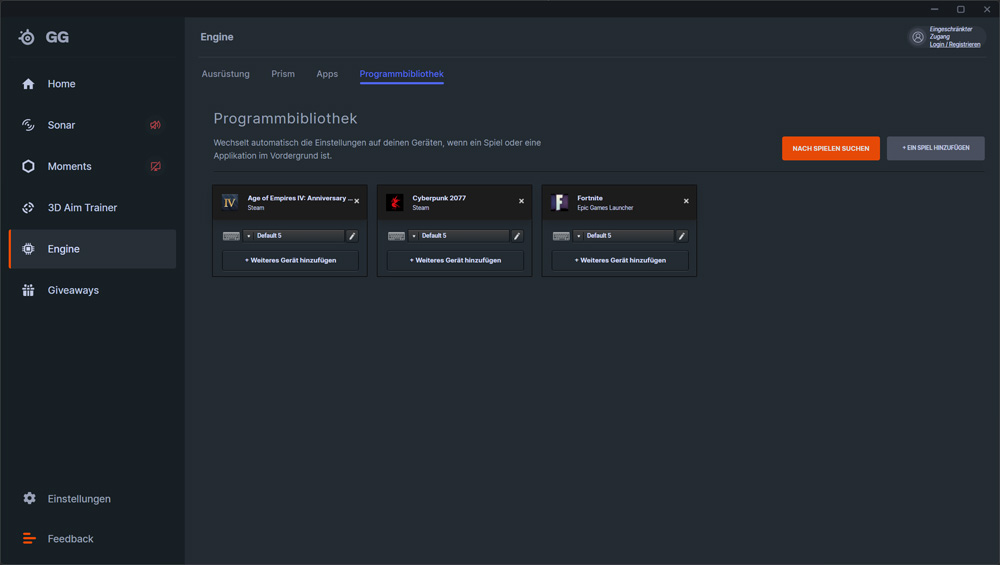
Task: Remove Fortnite card with the X
Action: tap(686, 201)
